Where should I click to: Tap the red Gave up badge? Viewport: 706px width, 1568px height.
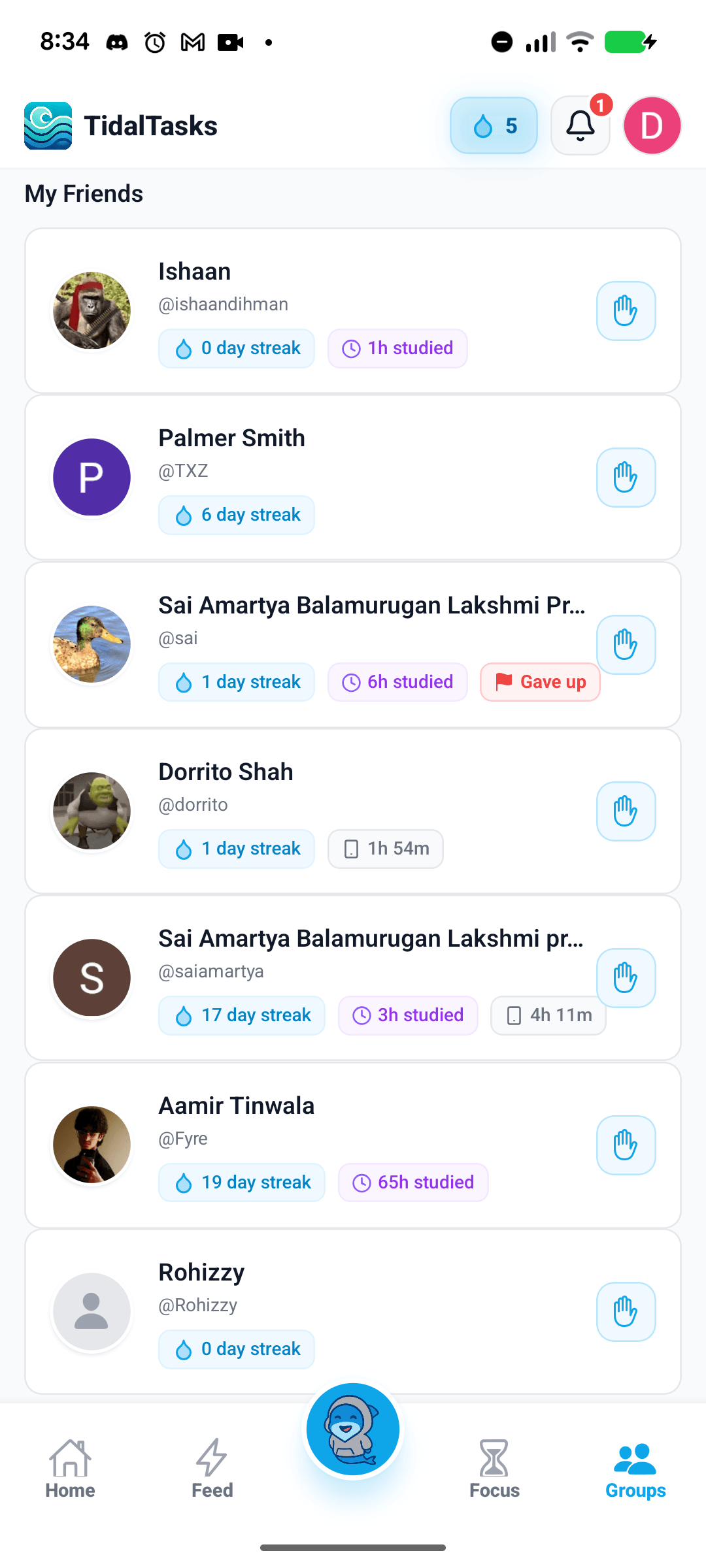[x=540, y=682]
